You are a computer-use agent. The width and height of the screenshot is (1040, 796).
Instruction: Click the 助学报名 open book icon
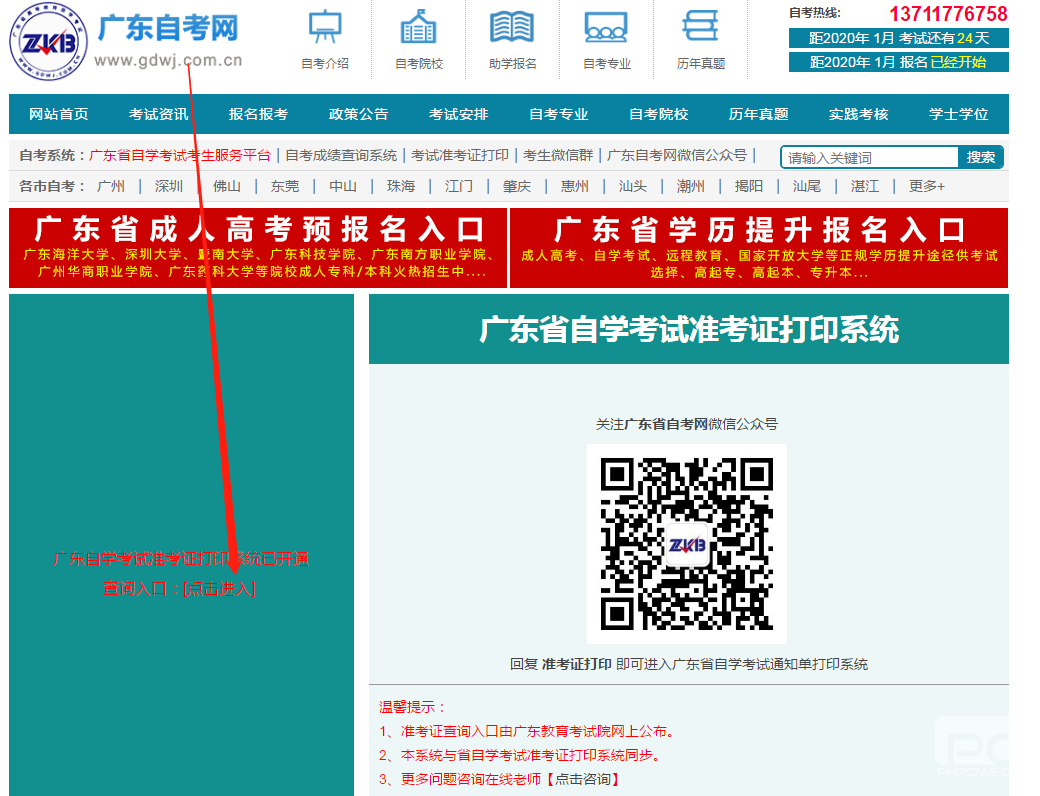[x=512, y=27]
